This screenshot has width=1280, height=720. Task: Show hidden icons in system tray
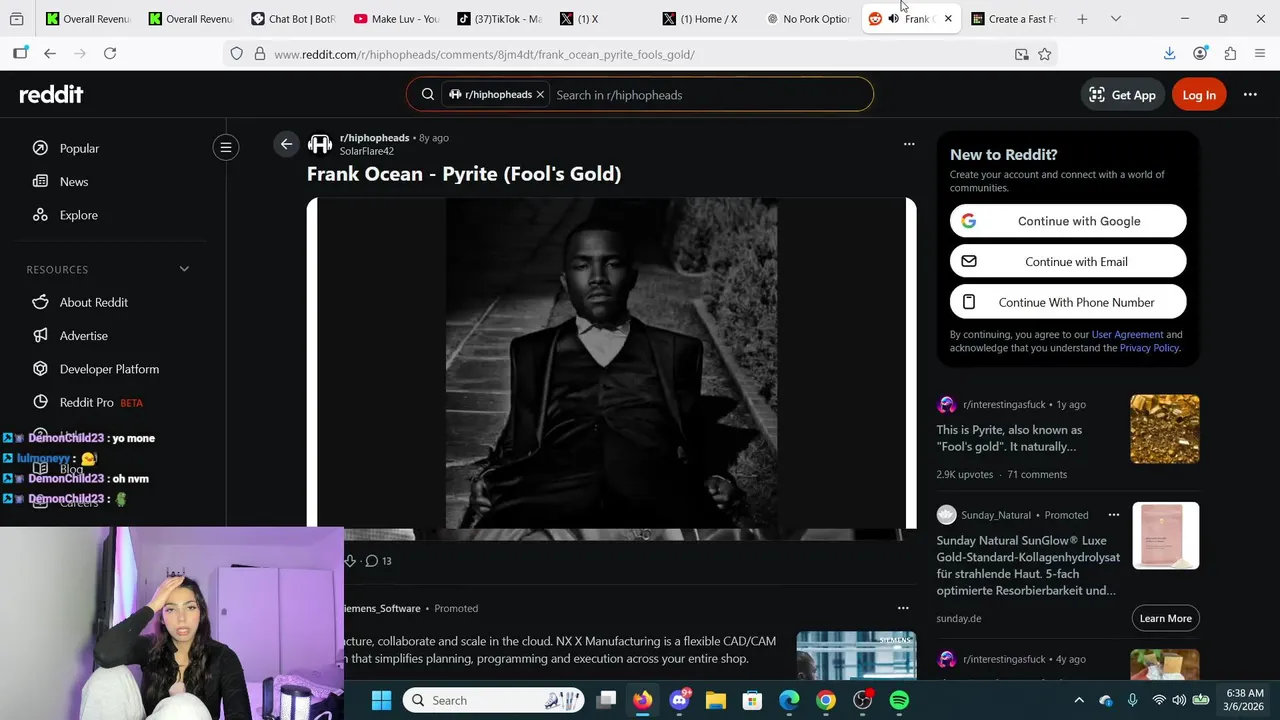[x=1079, y=700]
